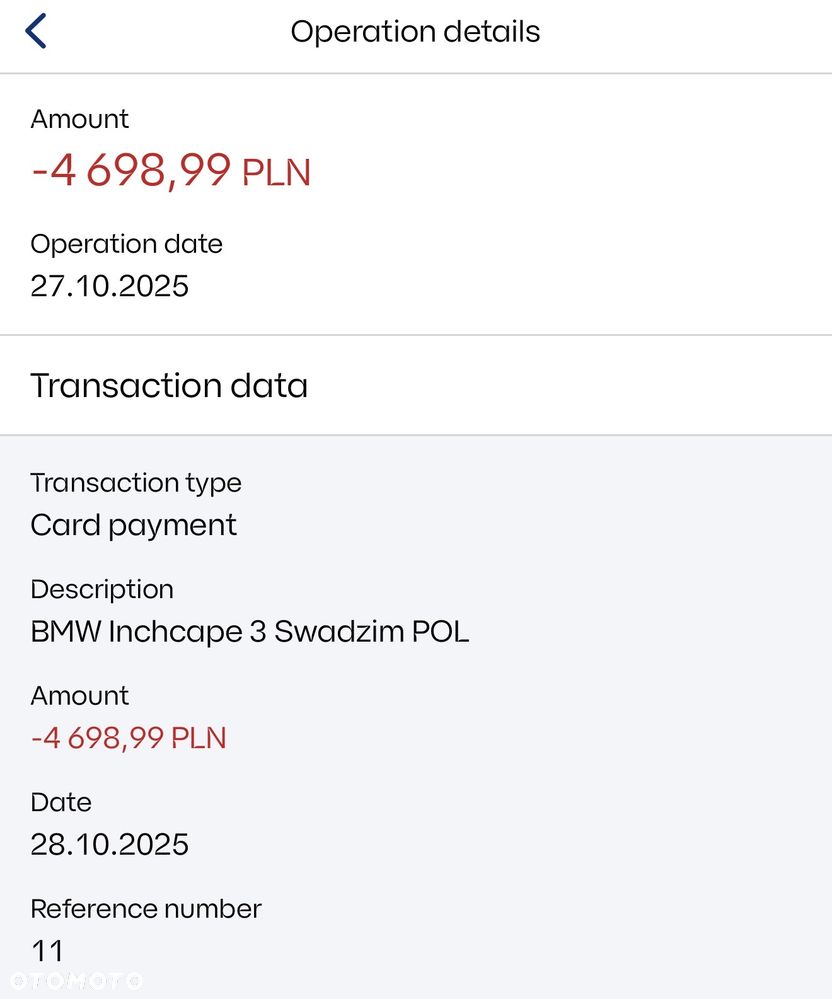Open the Transaction data section header

point(169,385)
